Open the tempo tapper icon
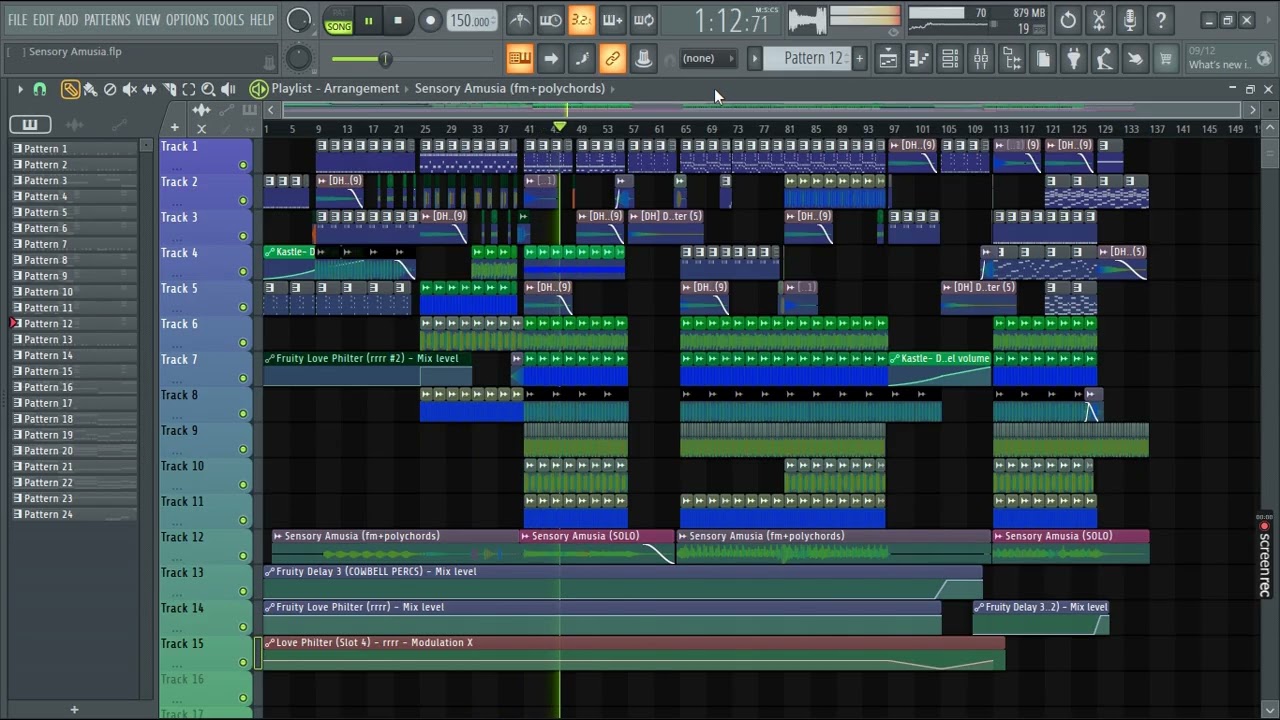1280x720 pixels. [1104, 59]
